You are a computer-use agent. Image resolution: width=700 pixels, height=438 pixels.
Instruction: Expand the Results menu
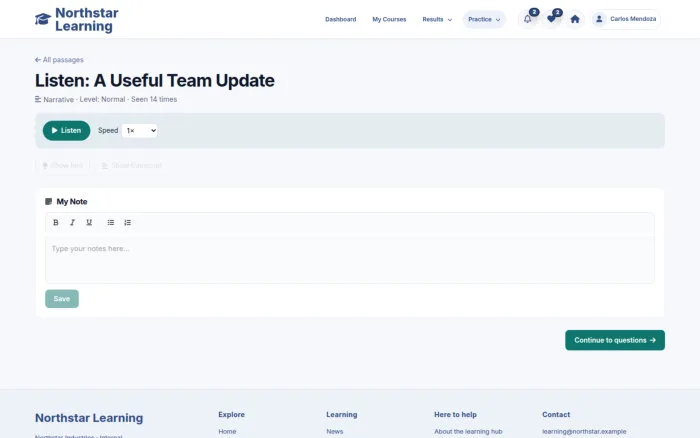437,19
